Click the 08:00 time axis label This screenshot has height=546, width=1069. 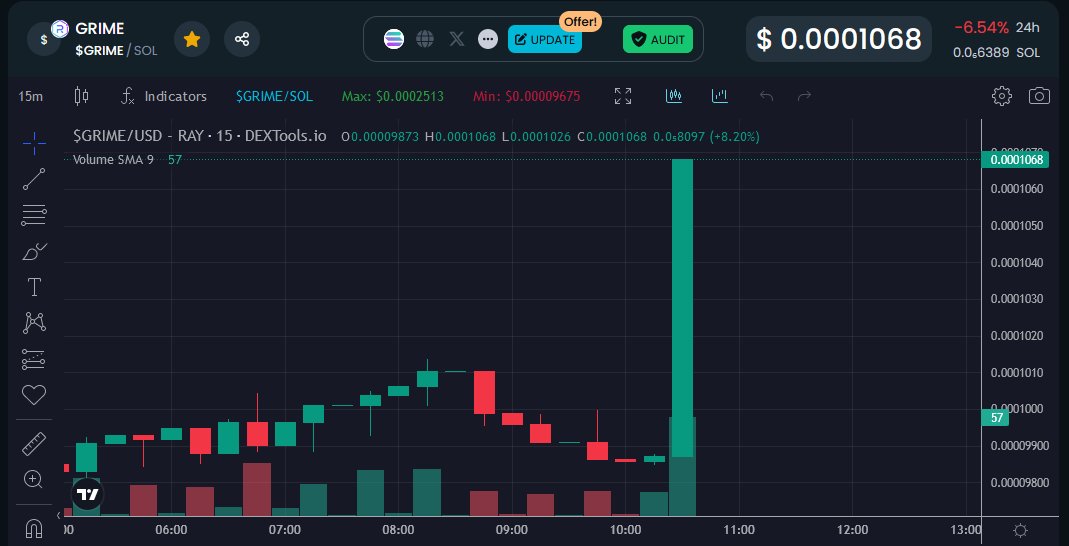point(398,530)
